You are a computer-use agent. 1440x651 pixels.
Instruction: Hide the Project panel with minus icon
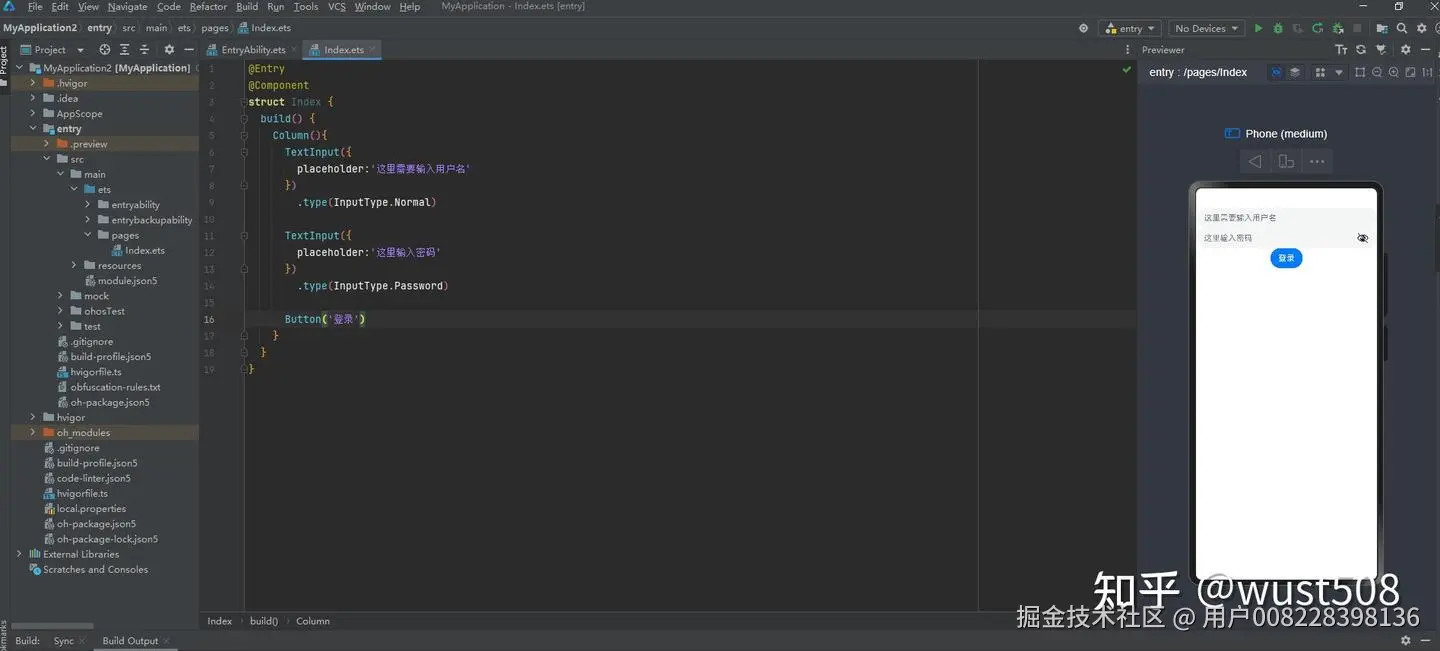[188, 49]
